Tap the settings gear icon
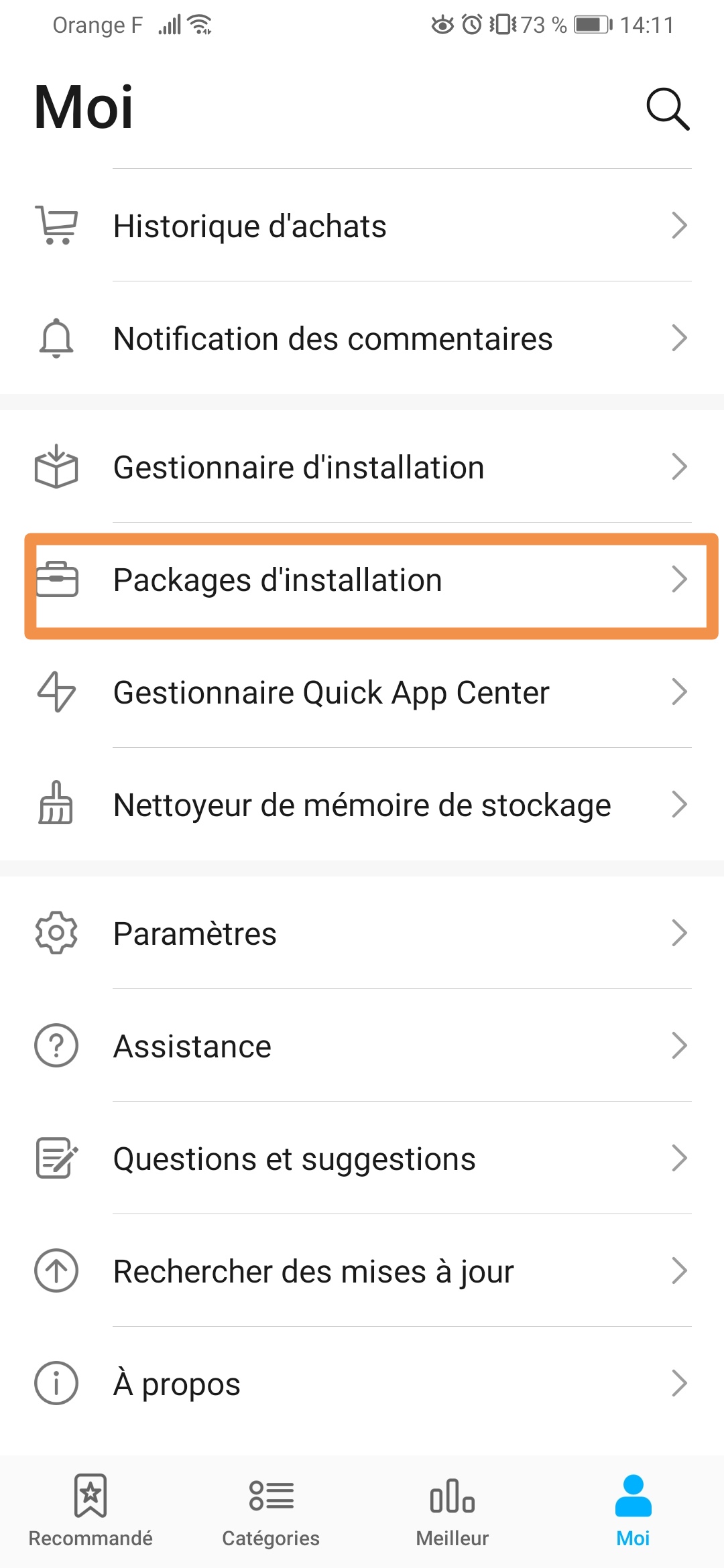This screenshot has height=1568, width=724. (56, 933)
